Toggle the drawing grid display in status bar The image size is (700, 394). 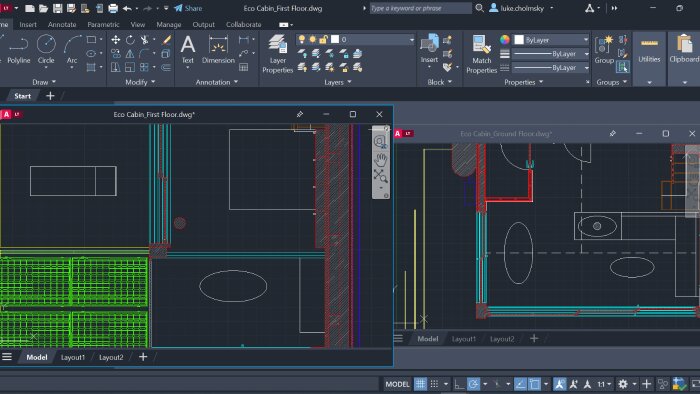pos(420,384)
